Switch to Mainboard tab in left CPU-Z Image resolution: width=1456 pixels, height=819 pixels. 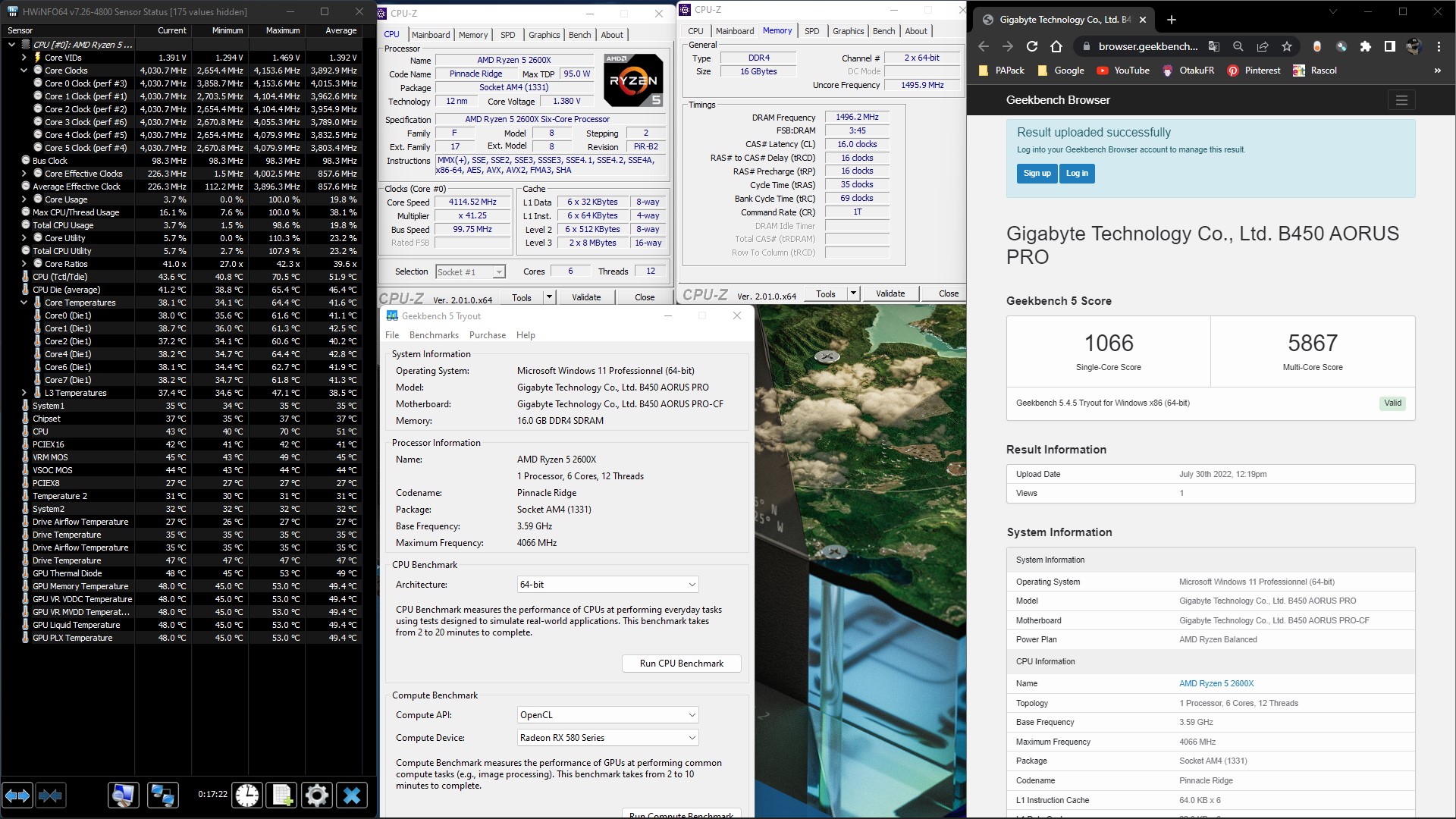tap(431, 35)
